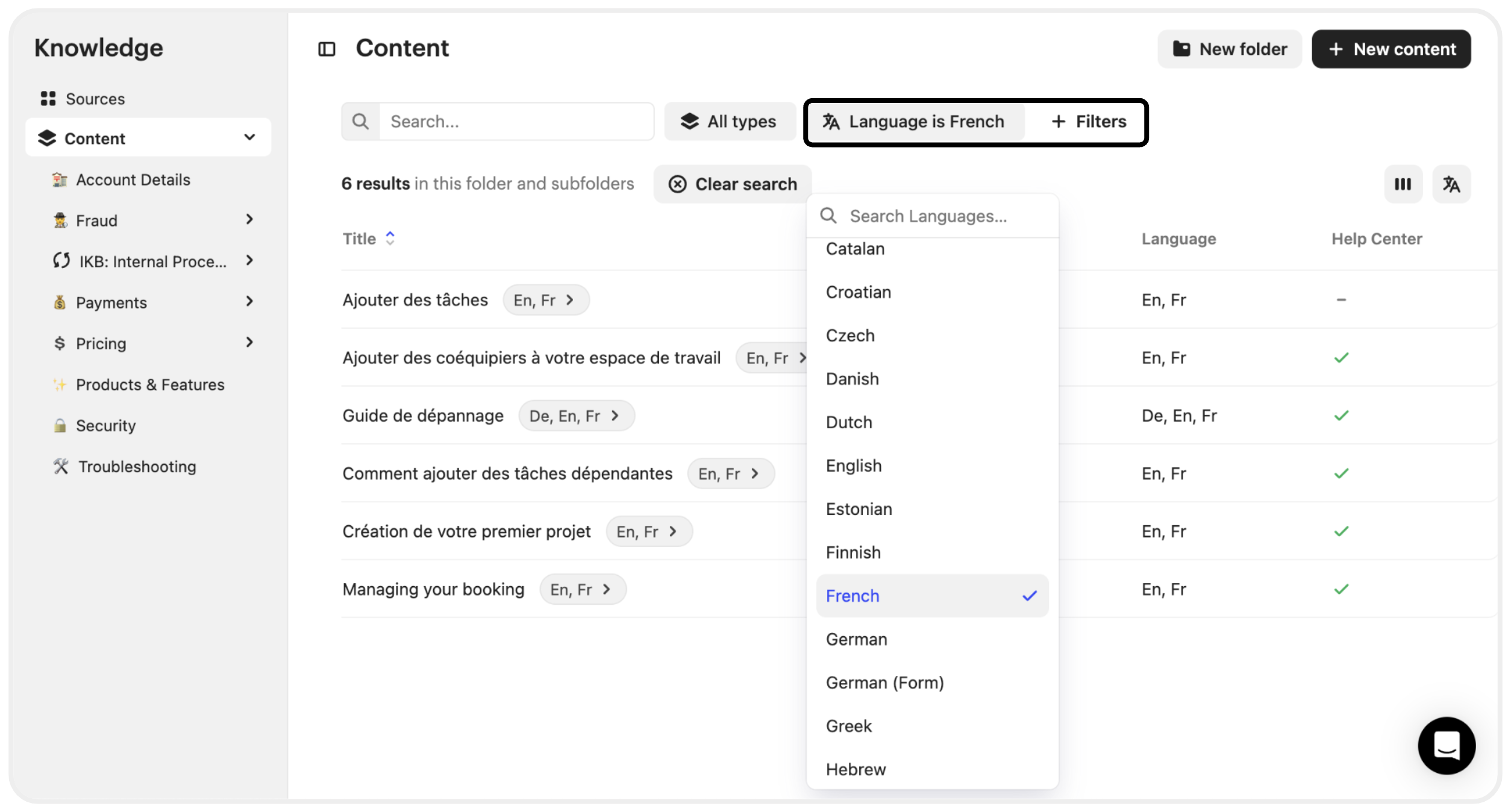The height and width of the screenshot is (812, 1511).
Task: Deselect the checked French language option
Action: coord(931,596)
